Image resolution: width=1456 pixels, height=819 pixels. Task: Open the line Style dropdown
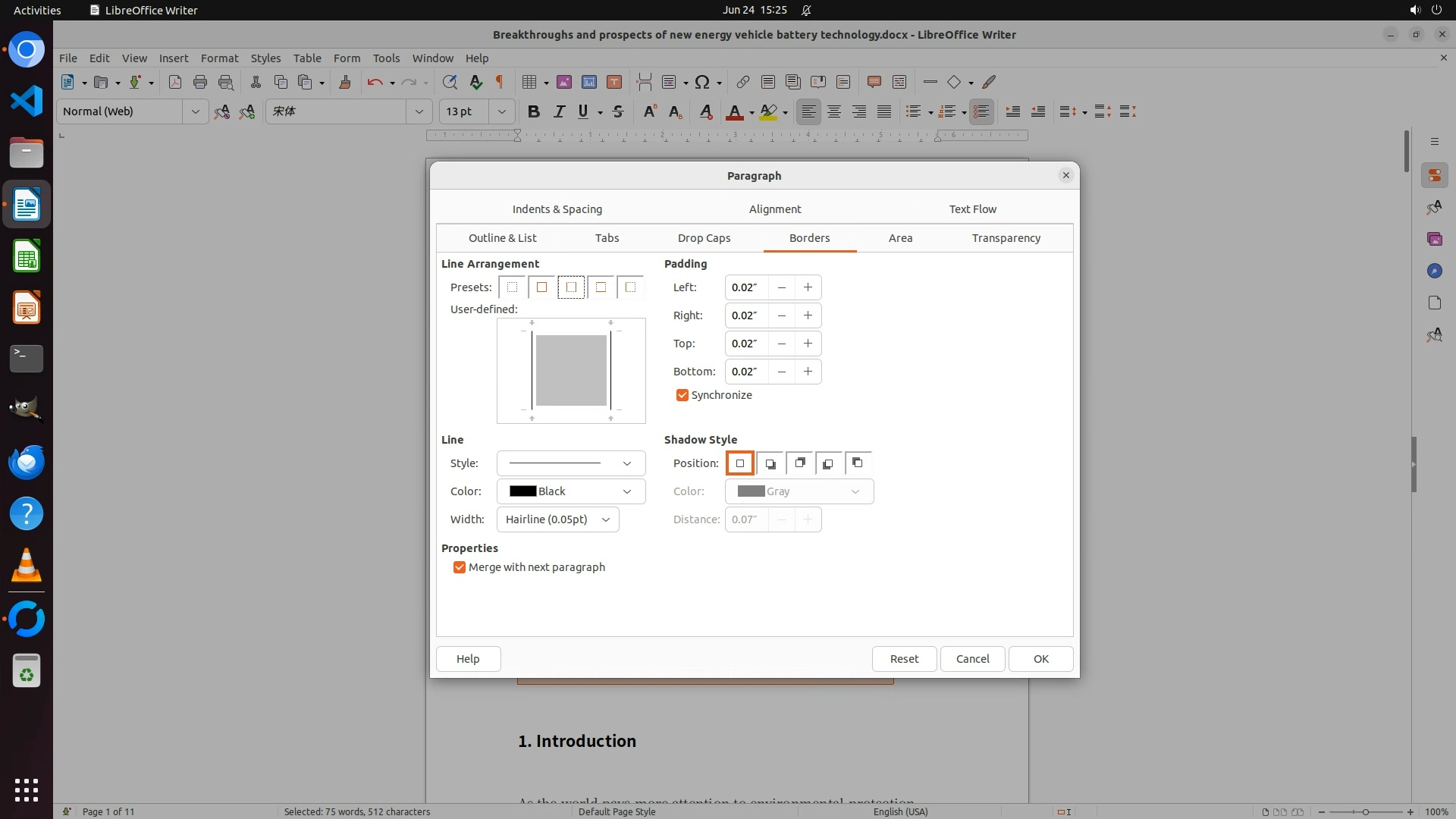(570, 463)
